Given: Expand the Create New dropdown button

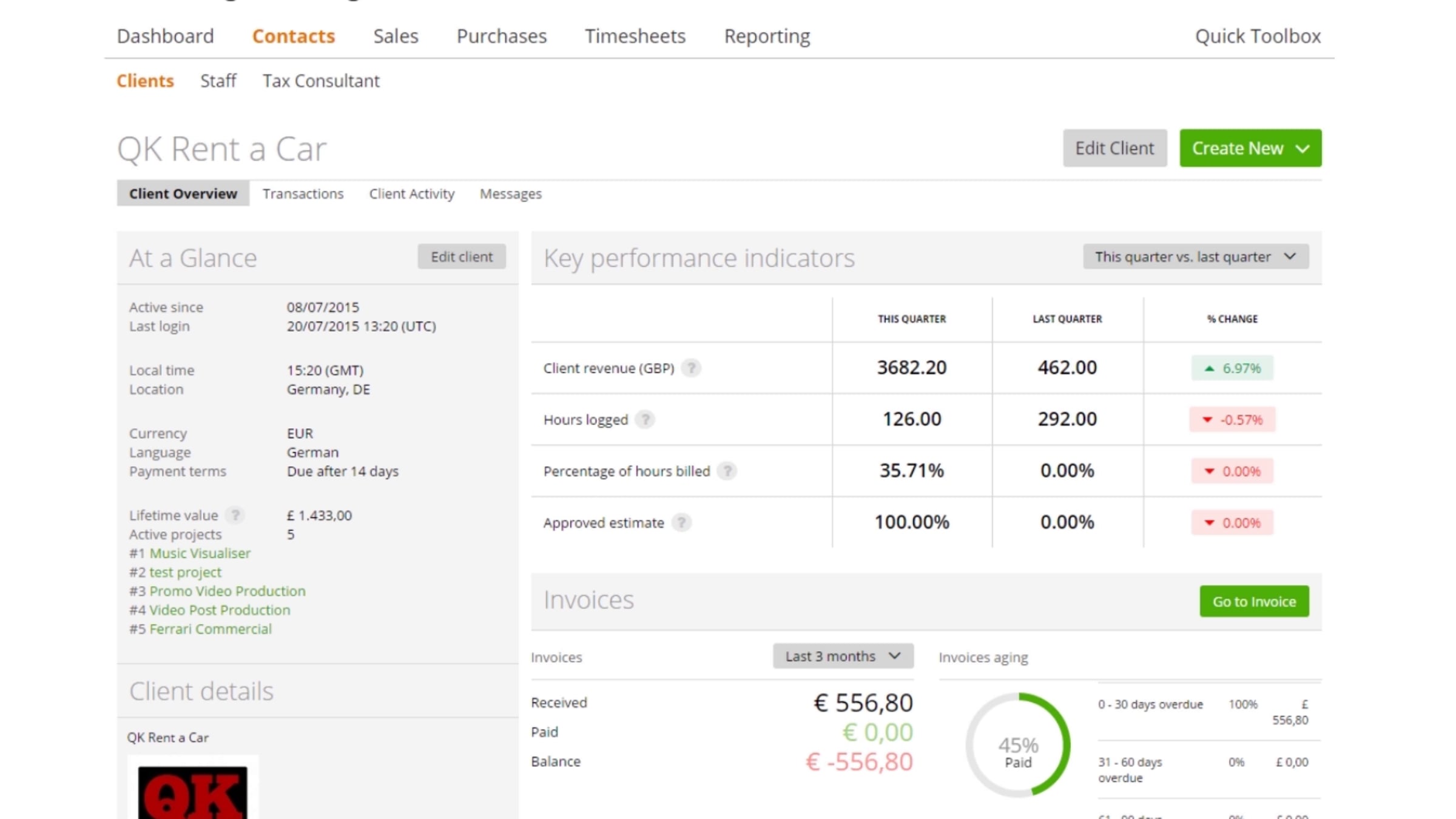Looking at the screenshot, I should click(1250, 148).
